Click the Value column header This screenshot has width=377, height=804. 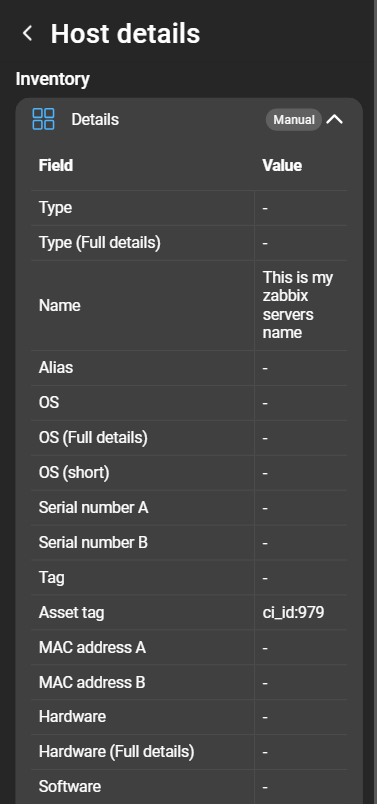click(x=282, y=165)
